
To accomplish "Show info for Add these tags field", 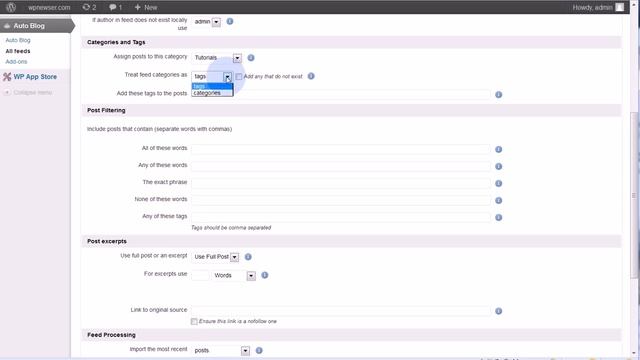I will (x=498, y=95).
